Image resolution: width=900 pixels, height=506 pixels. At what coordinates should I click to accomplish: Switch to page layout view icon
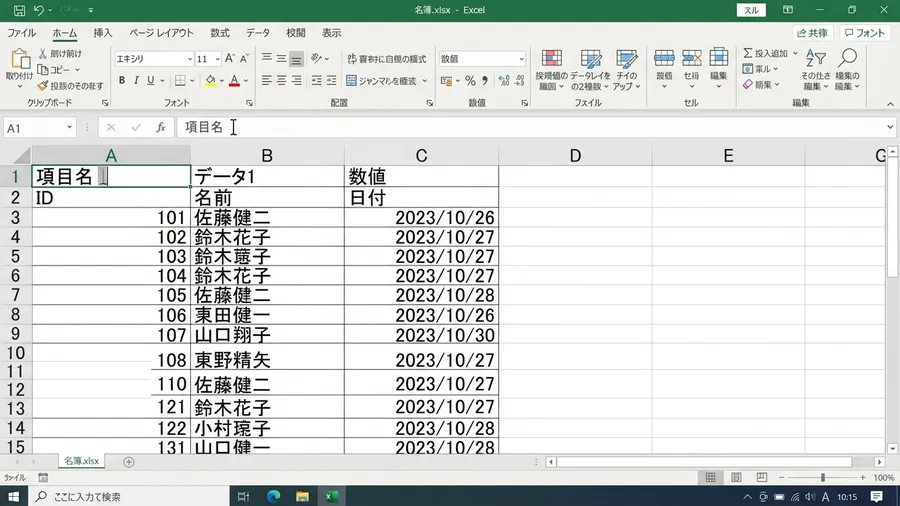tap(736, 477)
